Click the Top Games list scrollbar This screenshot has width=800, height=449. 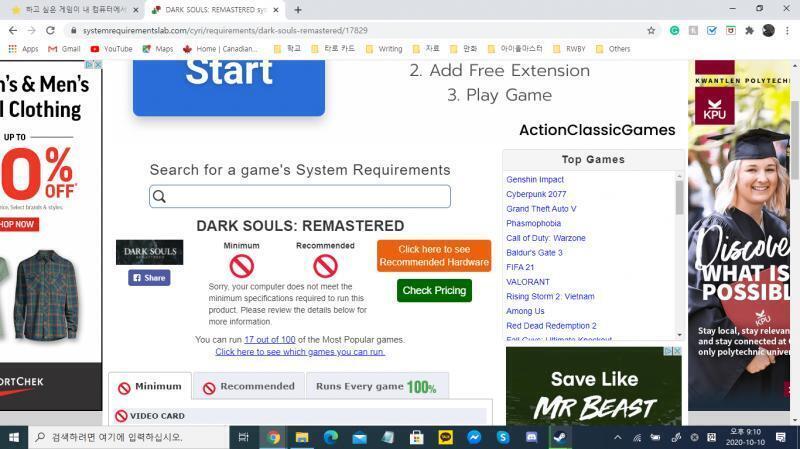click(x=679, y=198)
